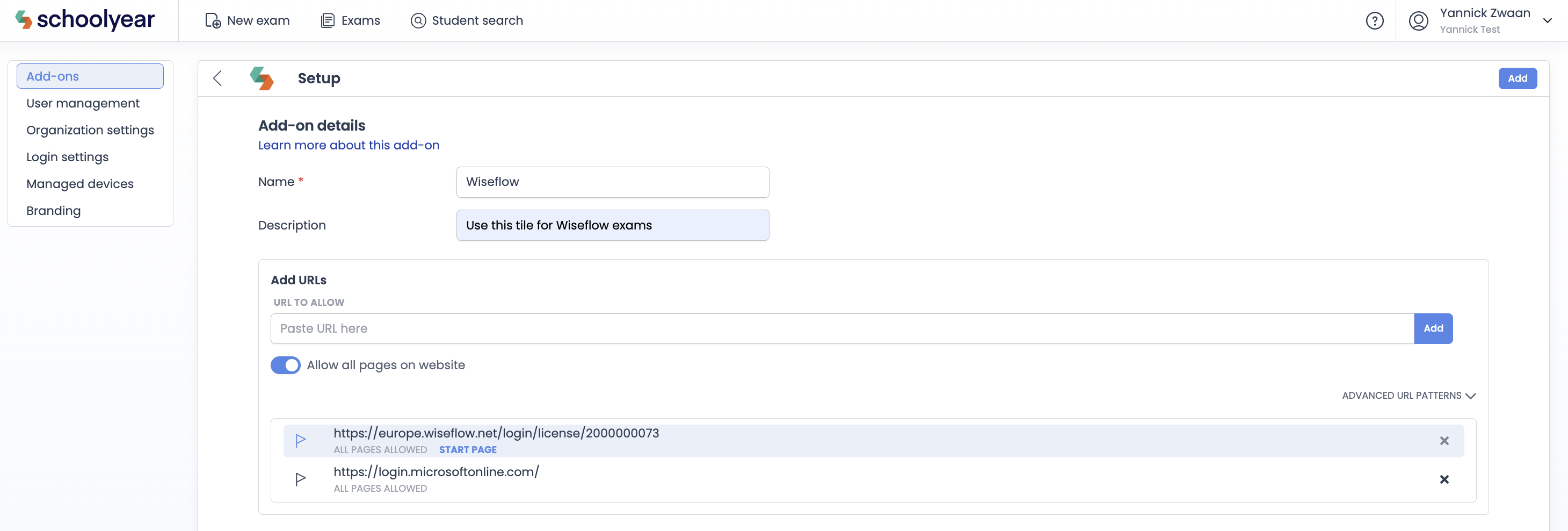Click the Add button next to URL field
Viewport: 1568px width, 531px height.
1433,328
